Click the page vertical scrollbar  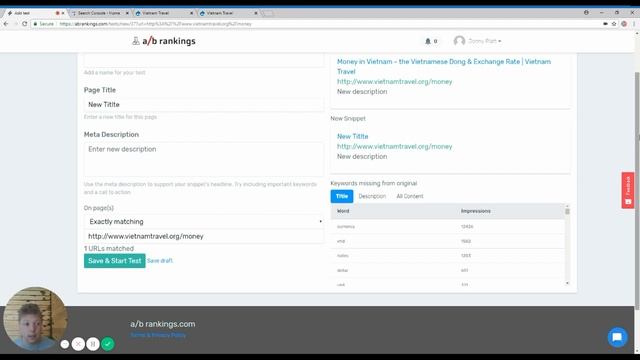[x=637, y=190]
